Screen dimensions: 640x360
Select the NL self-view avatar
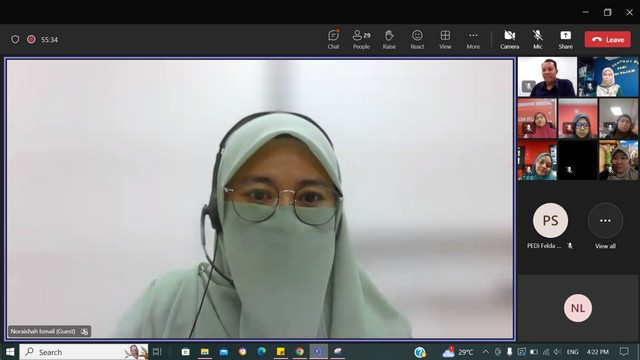tap(578, 308)
